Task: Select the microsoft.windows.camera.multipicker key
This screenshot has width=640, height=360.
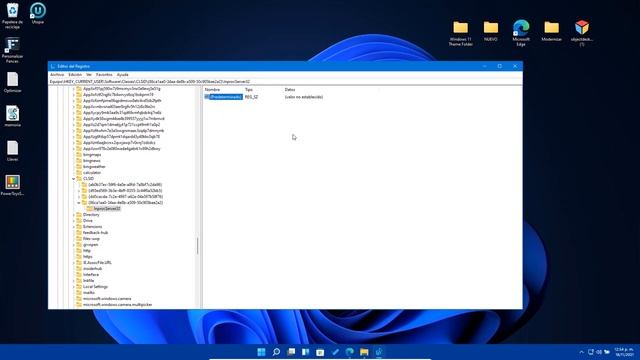Action: pyautogui.click(x=118, y=304)
